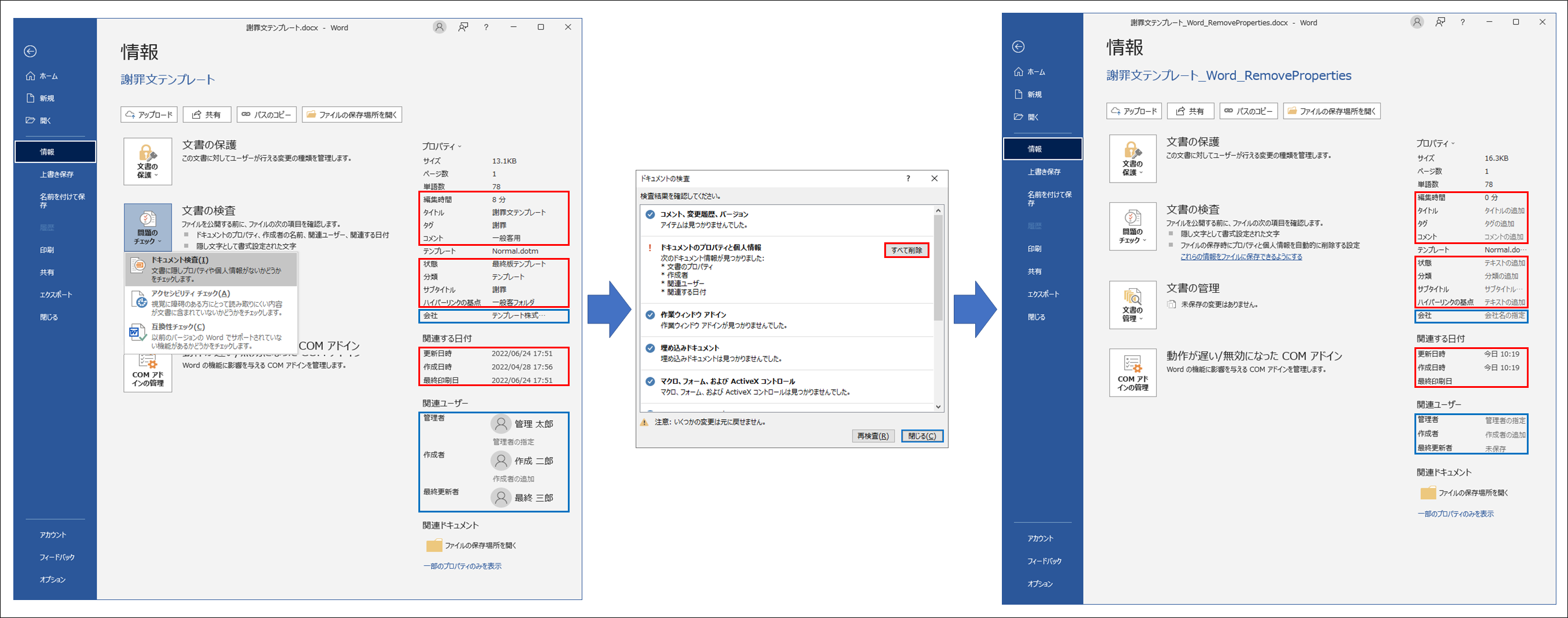
Task: Choose ドキュメント検査 from the dropdown menu
Action: 212,269
